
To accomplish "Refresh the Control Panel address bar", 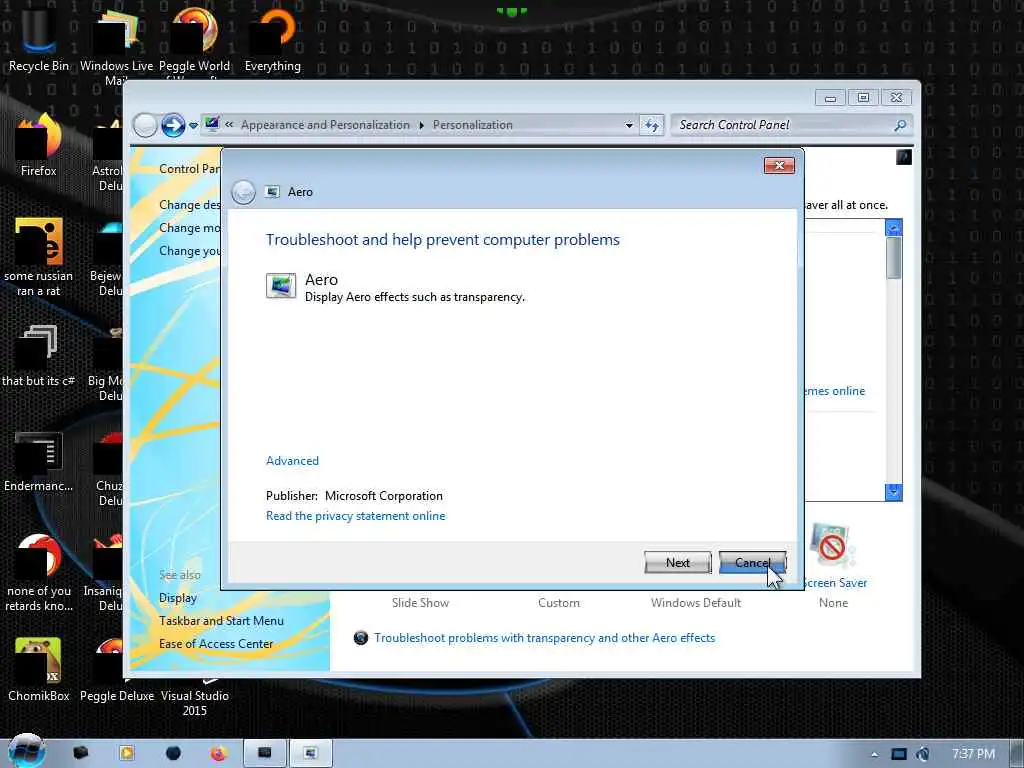I will 652,125.
